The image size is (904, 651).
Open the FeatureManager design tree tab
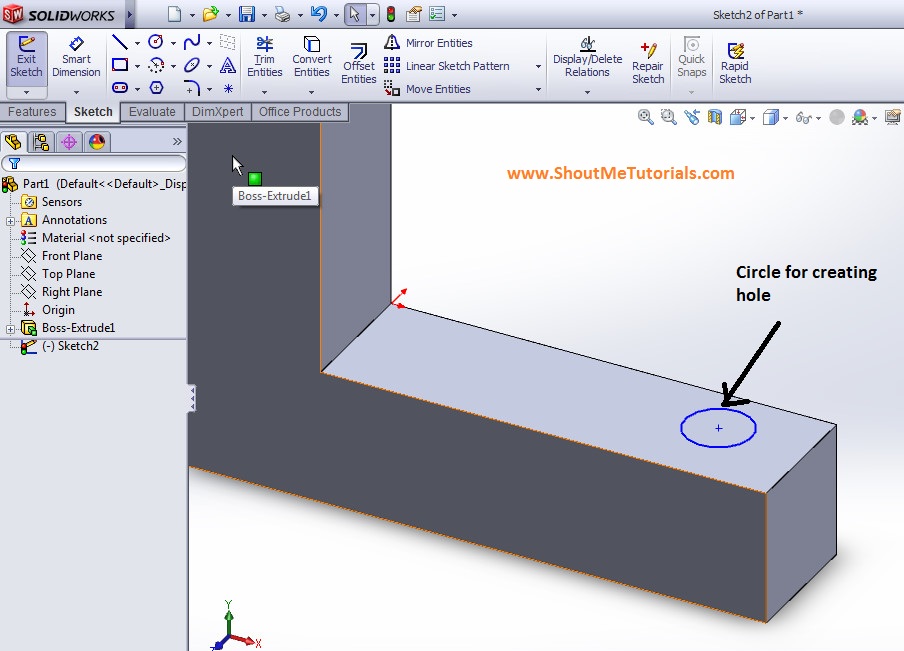click(x=13, y=142)
